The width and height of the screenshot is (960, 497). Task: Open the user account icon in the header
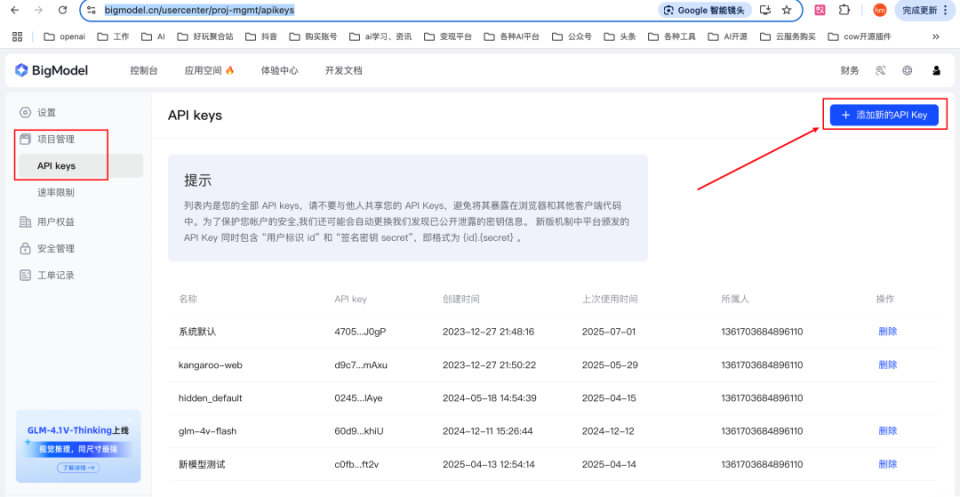coord(936,71)
